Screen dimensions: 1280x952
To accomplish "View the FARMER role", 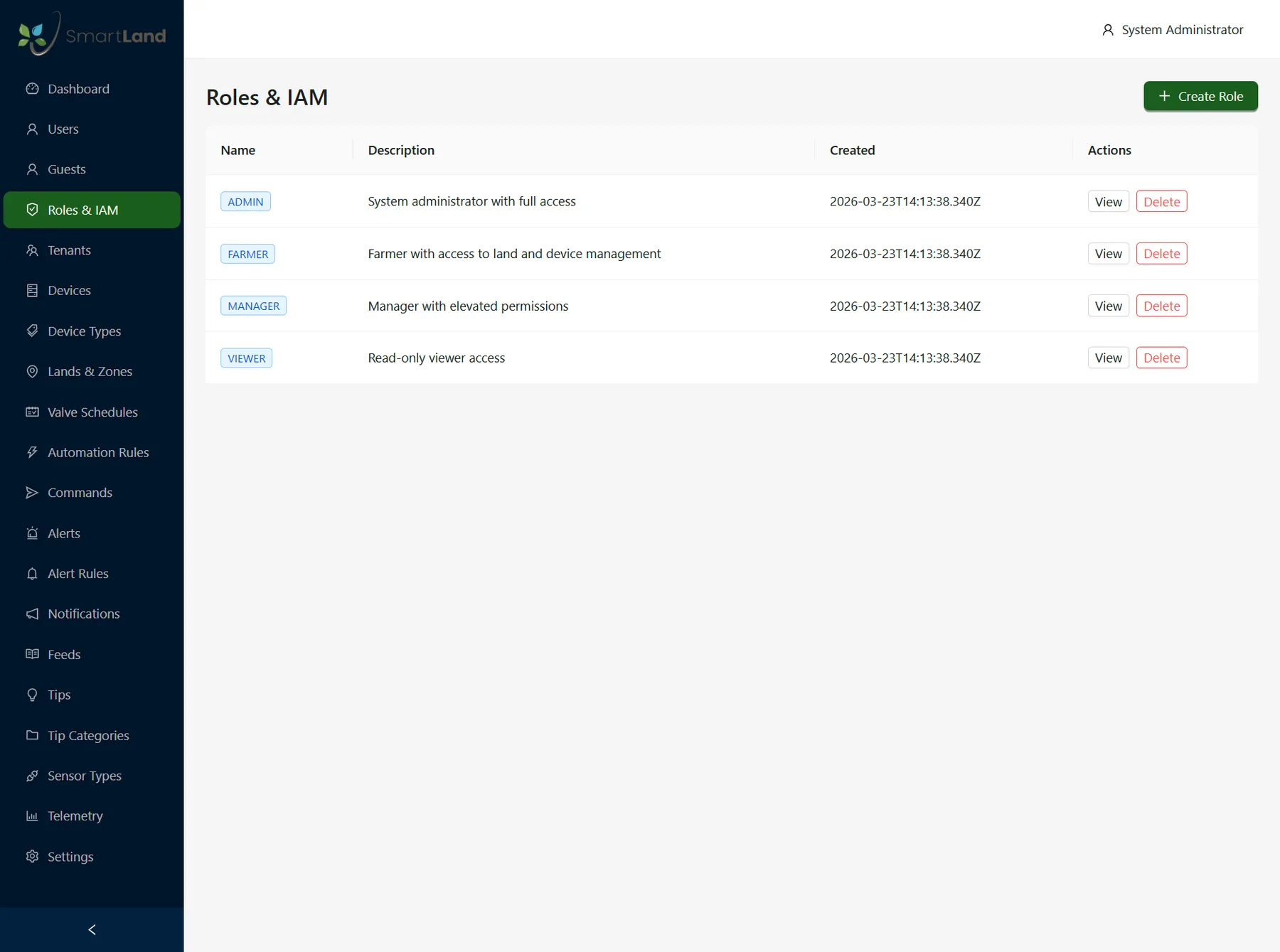I will (x=1108, y=254).
